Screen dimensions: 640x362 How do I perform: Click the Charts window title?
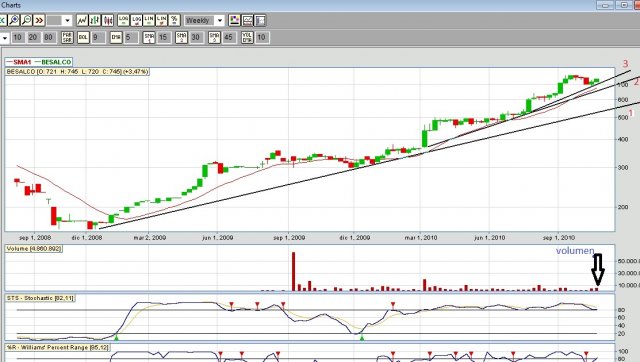click(x=11, y=5)
